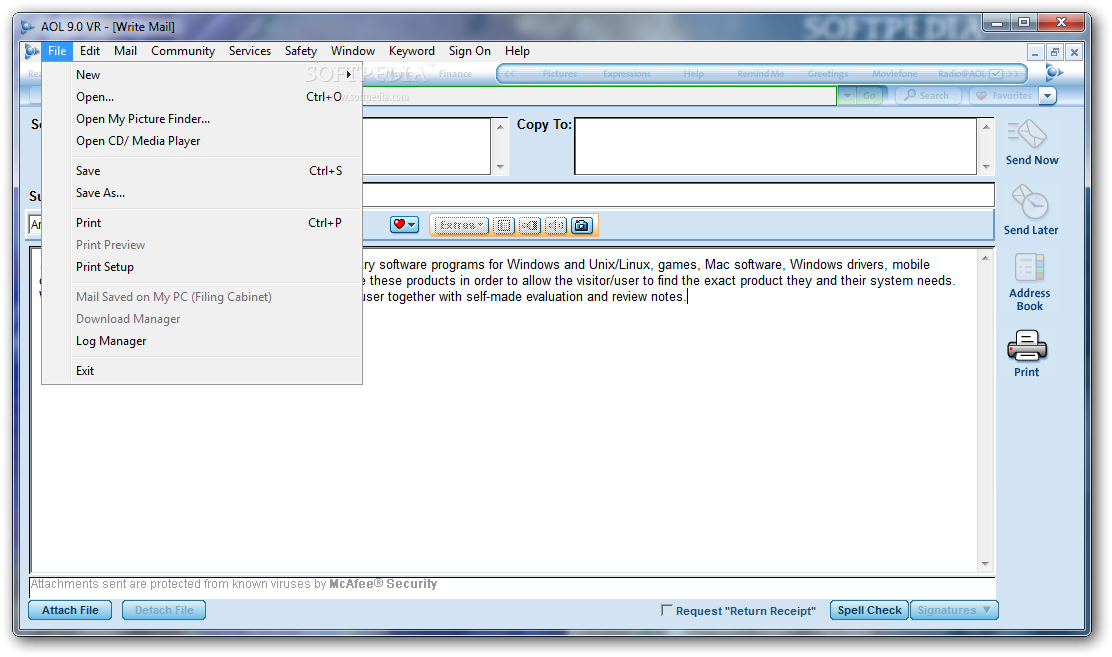Open the Mail menu
Screen dimensions: 1112x657
pos(126,51)
